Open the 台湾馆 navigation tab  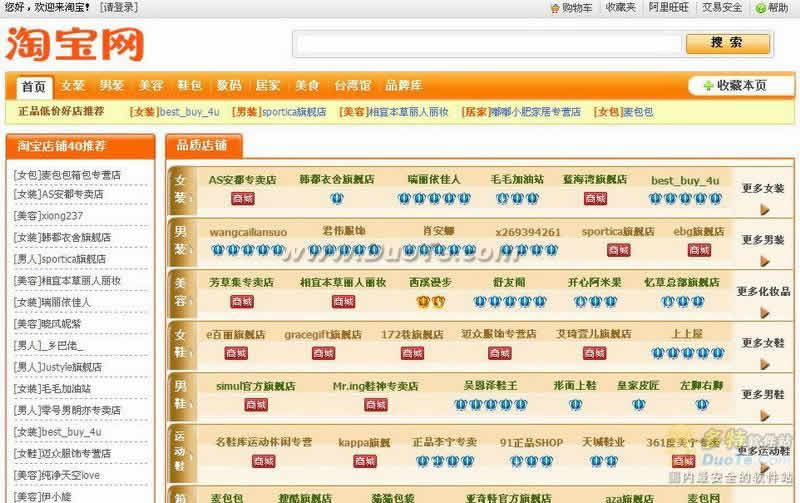click(x=353, y=85)
